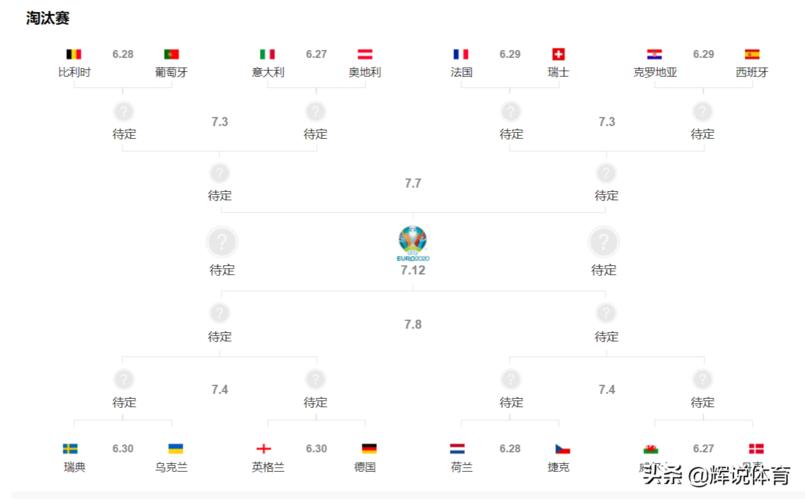Click the Belgium flag icon
Image resolution: width=805 pixels, height=500 pixels.
point(74,54)
